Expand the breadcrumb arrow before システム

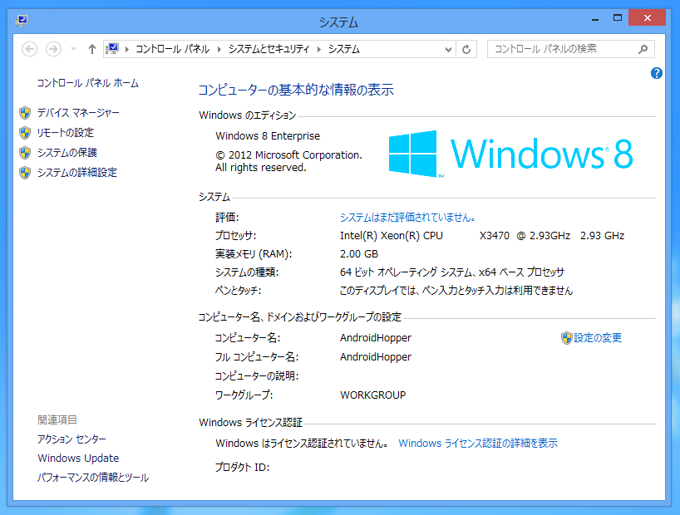click(x=319, y=49)
